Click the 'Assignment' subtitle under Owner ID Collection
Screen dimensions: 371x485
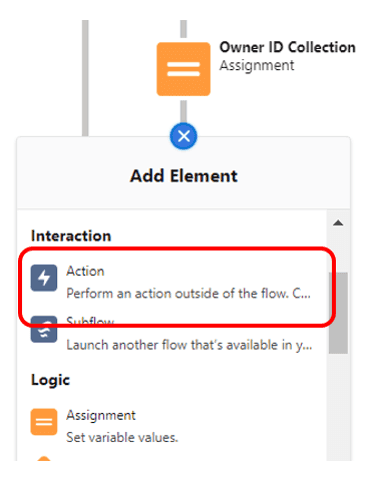257,65
